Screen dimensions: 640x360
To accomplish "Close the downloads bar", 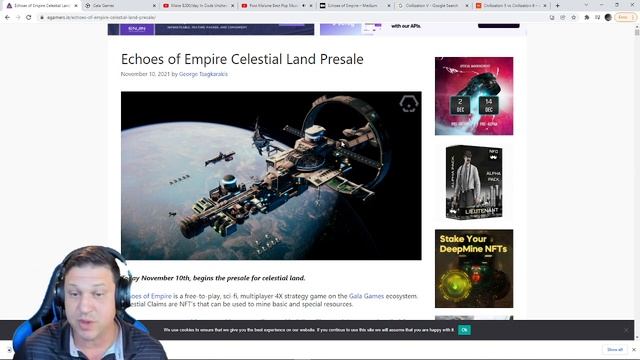I will pyautogui.click(x=634, y=349).
